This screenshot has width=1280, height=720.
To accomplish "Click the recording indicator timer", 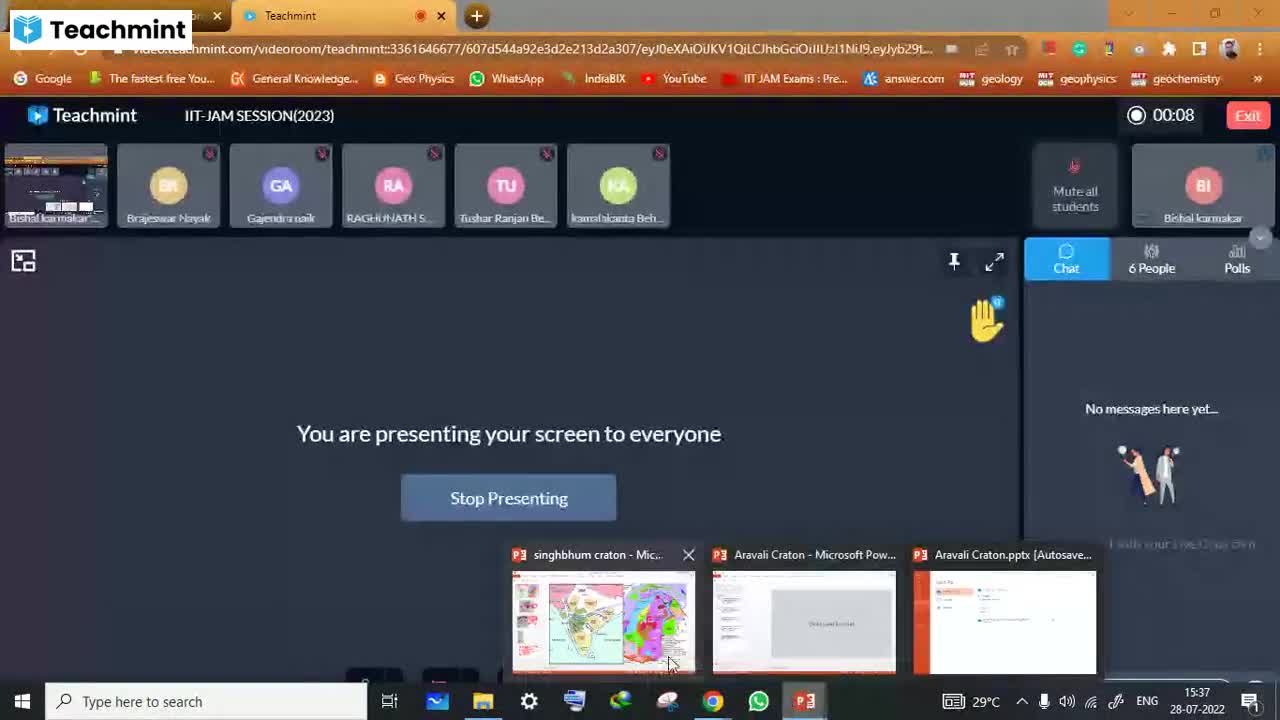I will (x=1160, y=115).
